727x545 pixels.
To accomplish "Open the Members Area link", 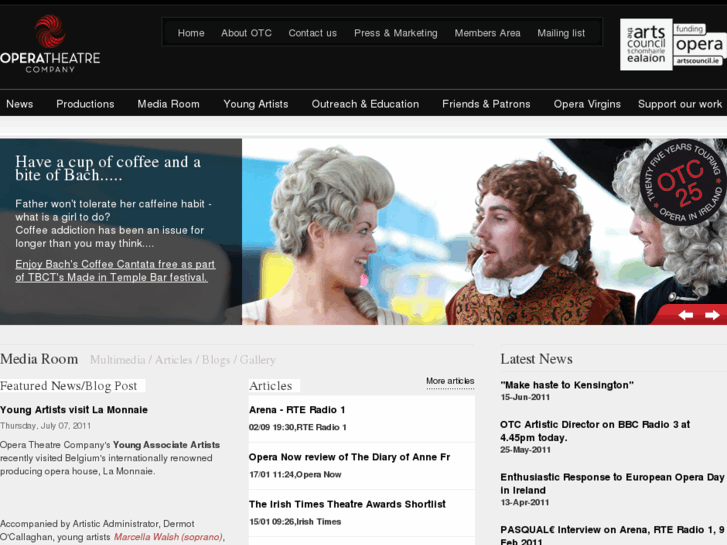I will click(x=487, y=33).
